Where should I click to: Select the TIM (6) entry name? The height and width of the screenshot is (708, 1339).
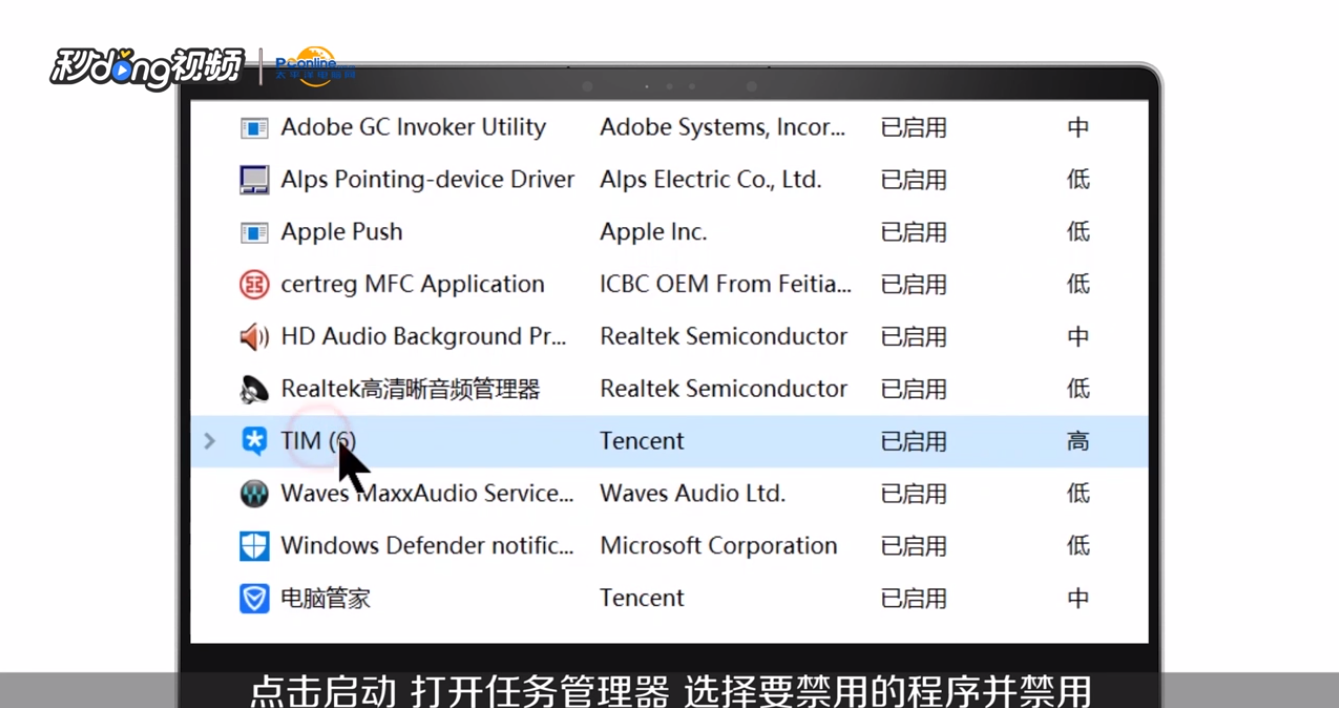pyautogui.click(x=318, y=441)
